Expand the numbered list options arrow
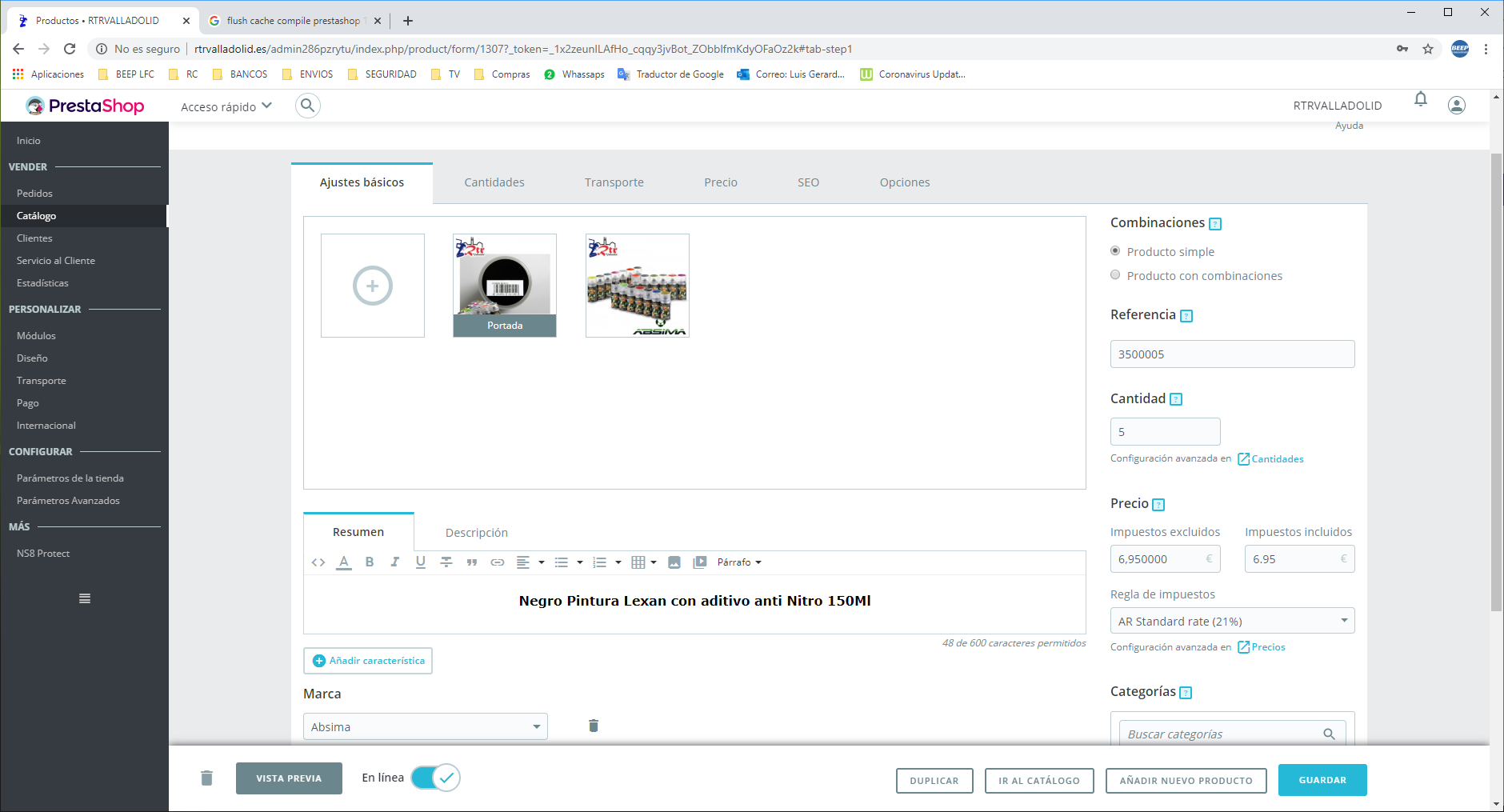 (618, 562)
